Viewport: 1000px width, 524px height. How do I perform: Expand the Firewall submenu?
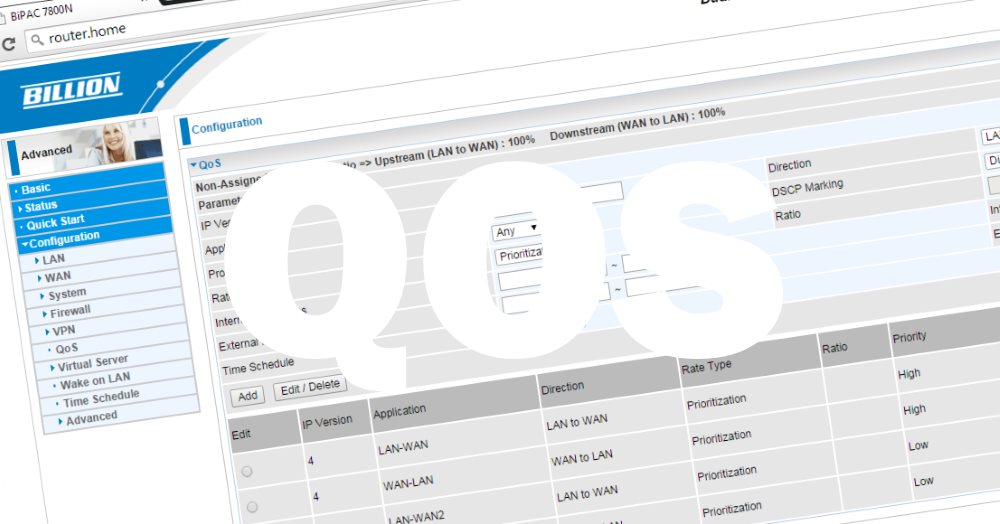coord(70,312)
